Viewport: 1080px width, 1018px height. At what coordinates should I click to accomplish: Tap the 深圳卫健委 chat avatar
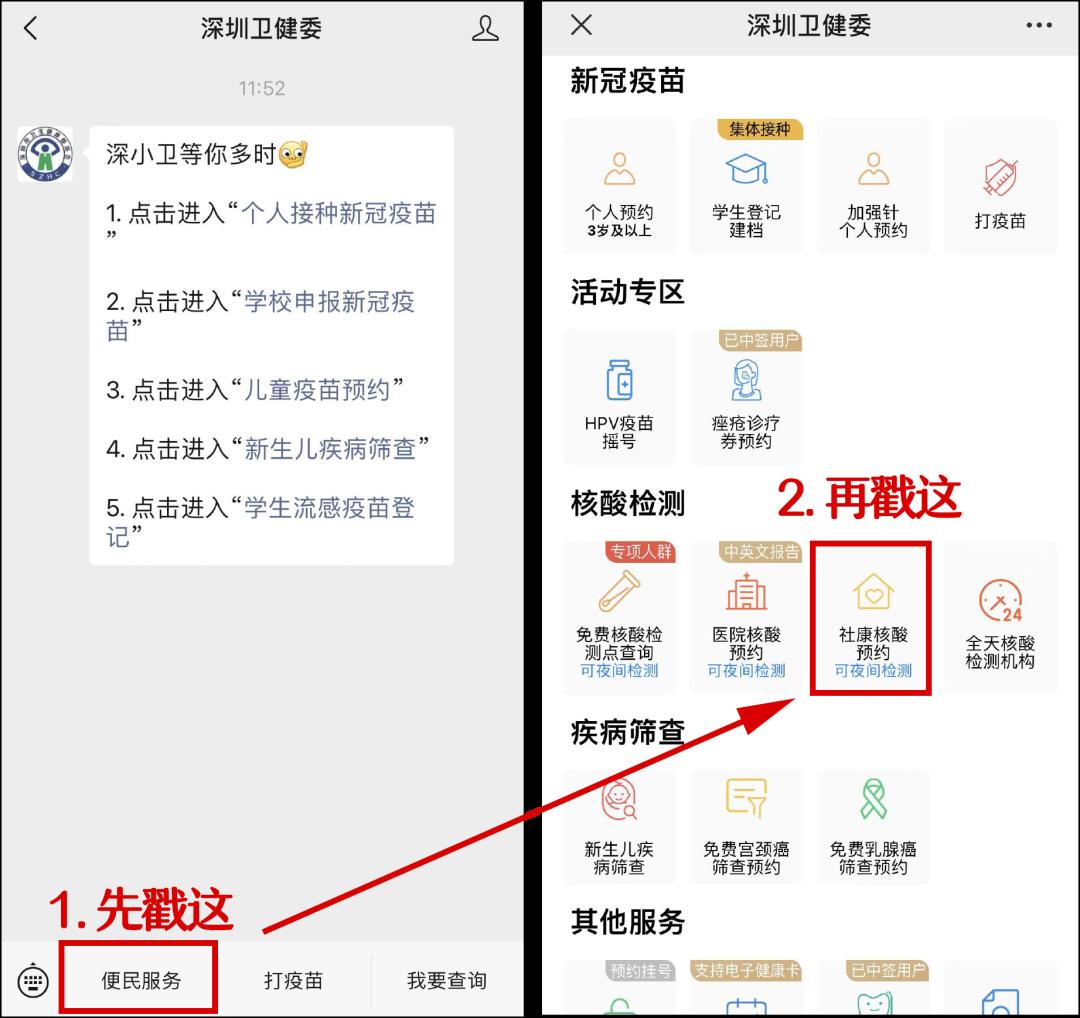click(x=45, y=154)
